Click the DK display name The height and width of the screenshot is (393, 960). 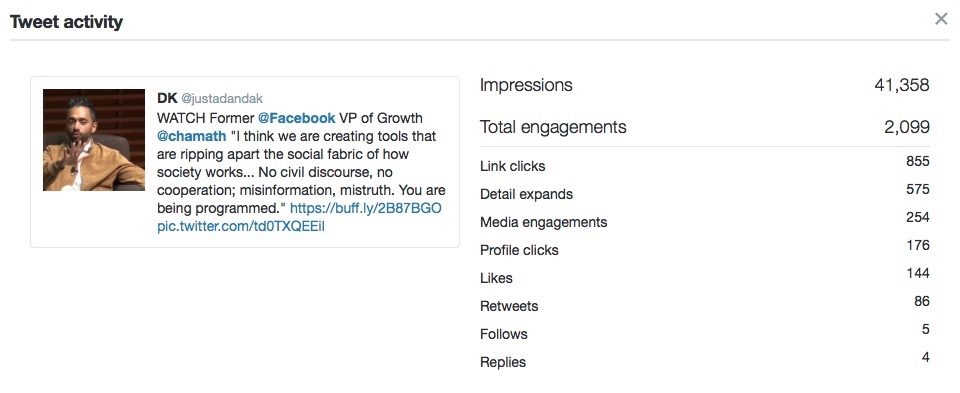167,98
